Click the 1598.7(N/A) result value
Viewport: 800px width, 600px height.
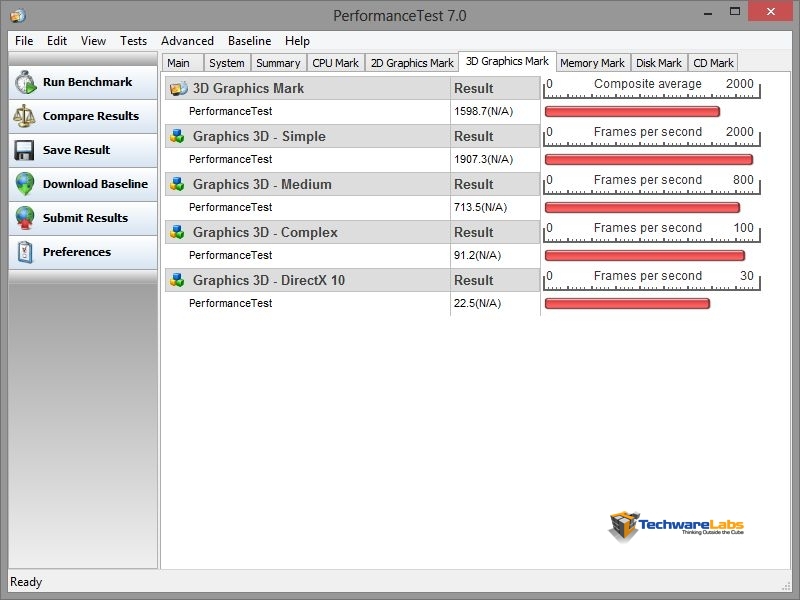tap(484, 111)
